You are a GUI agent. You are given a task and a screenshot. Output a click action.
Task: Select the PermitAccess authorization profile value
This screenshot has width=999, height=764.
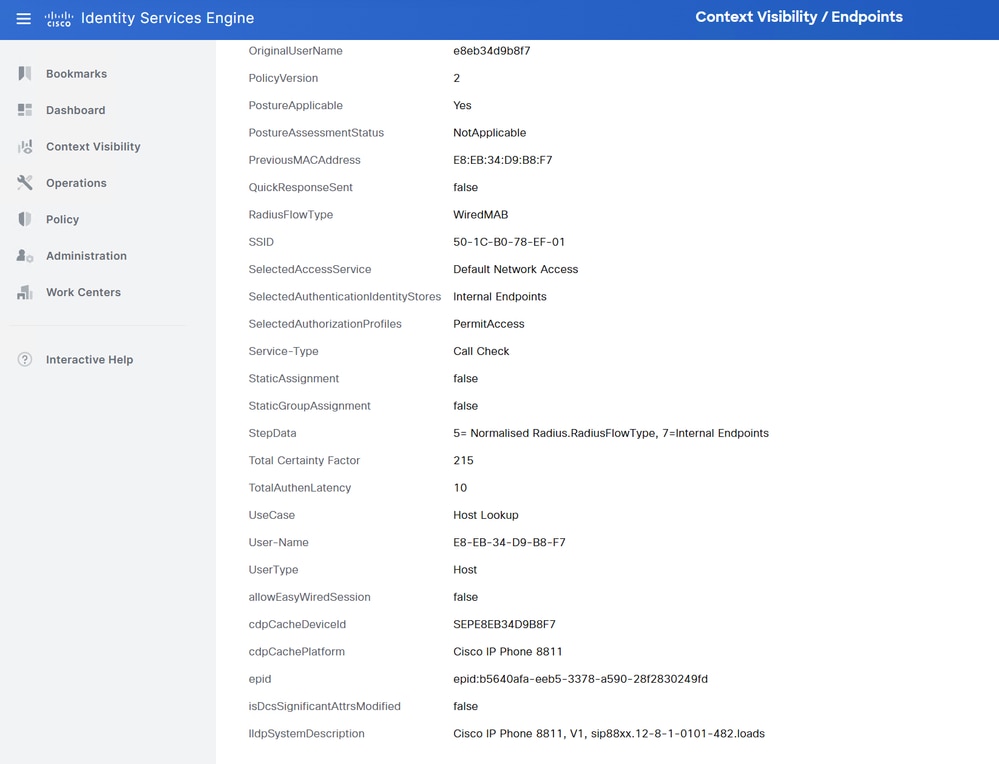pos(488,323)
